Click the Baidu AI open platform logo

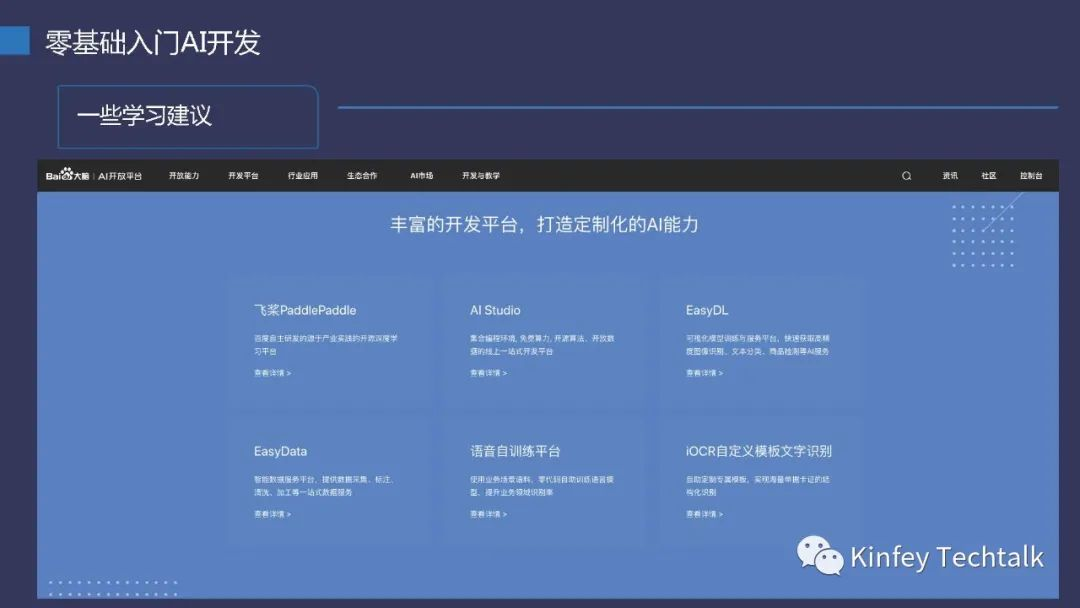(94, 176)
